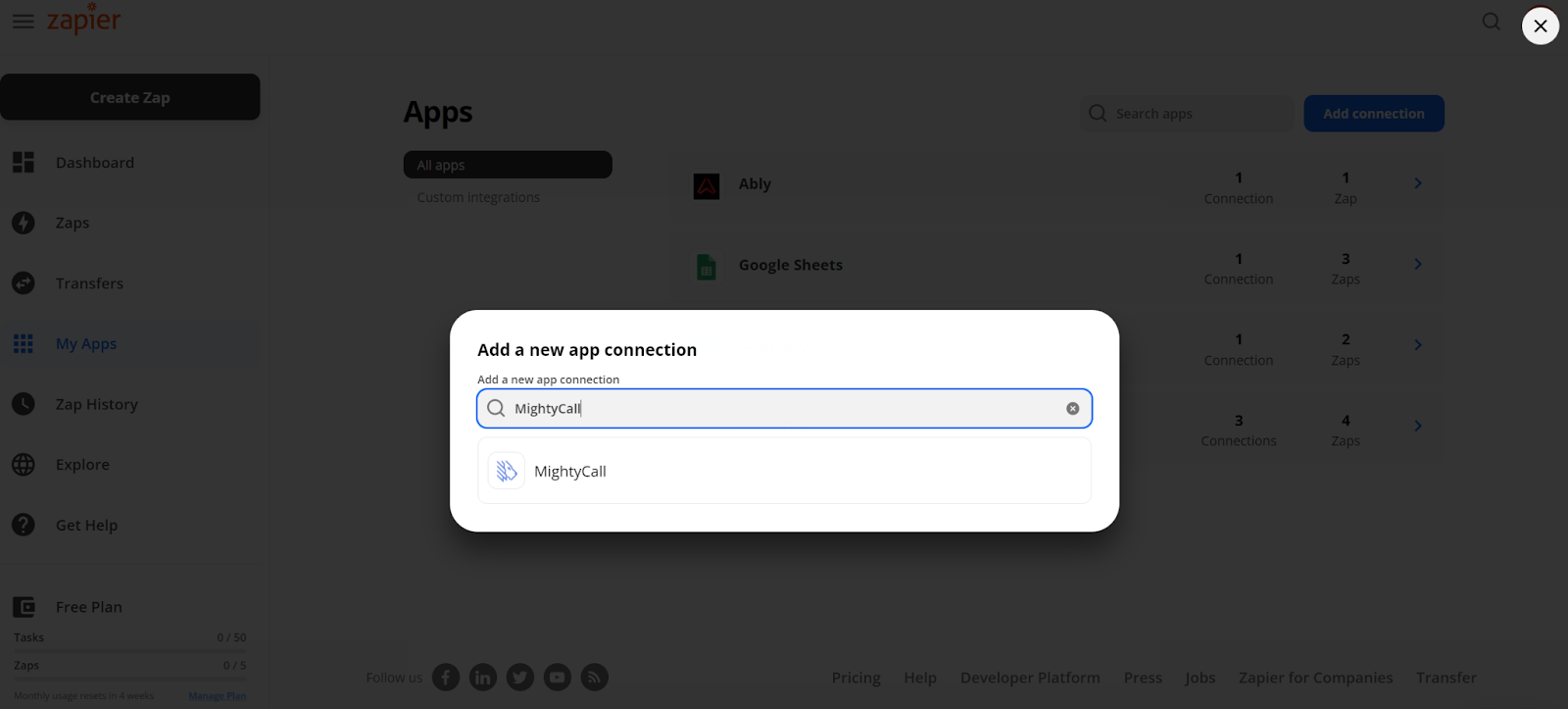Open the top-right search icon
This screenshot has width=1568, height=709.
(x=1491, y=22)
